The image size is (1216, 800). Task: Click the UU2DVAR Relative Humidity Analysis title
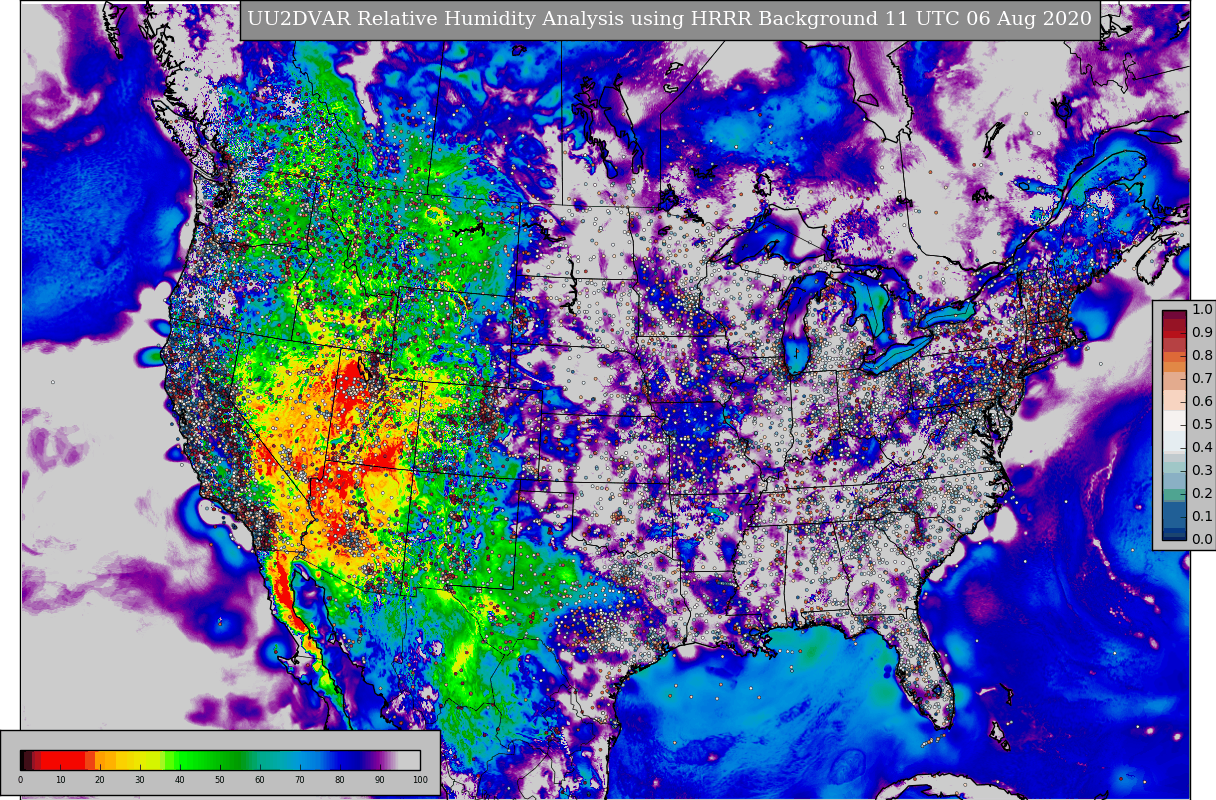(669, 20)
